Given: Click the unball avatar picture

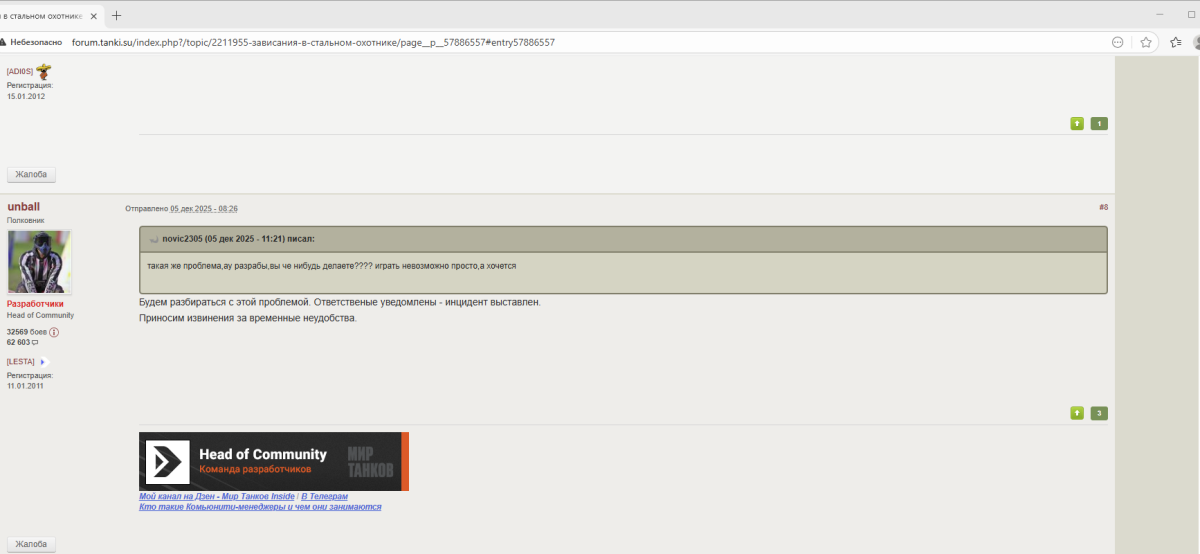Looking at the screenshot, I should [39, 261].
